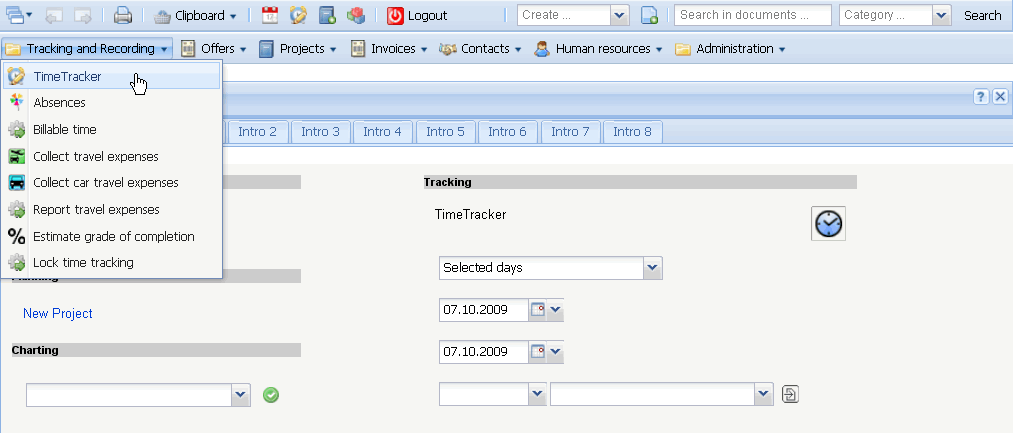Switch to the Intro 8 tab
Screen dimensions: 1013x433
(x=632, y=132)
